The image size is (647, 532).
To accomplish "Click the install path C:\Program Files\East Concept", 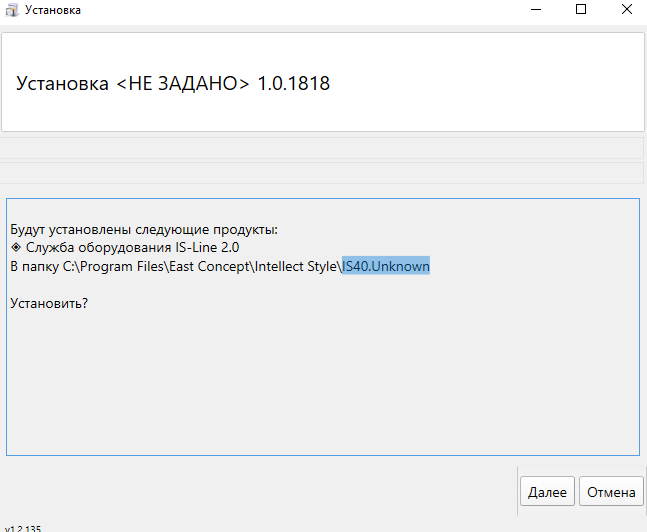I will (156, 266).
